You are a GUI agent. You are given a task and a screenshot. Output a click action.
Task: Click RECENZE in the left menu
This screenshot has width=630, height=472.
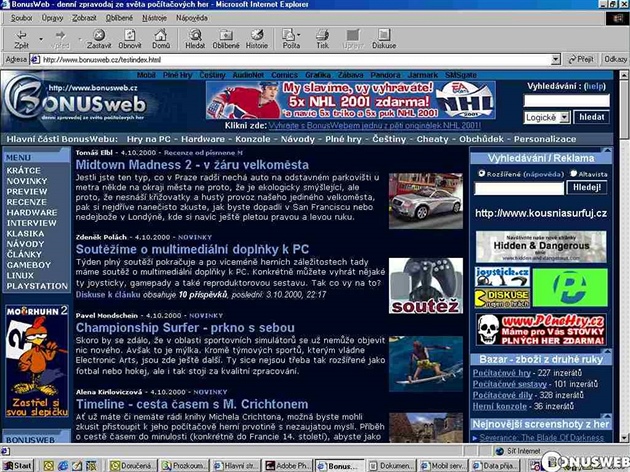pyautogui.click(x=27, y=202)
